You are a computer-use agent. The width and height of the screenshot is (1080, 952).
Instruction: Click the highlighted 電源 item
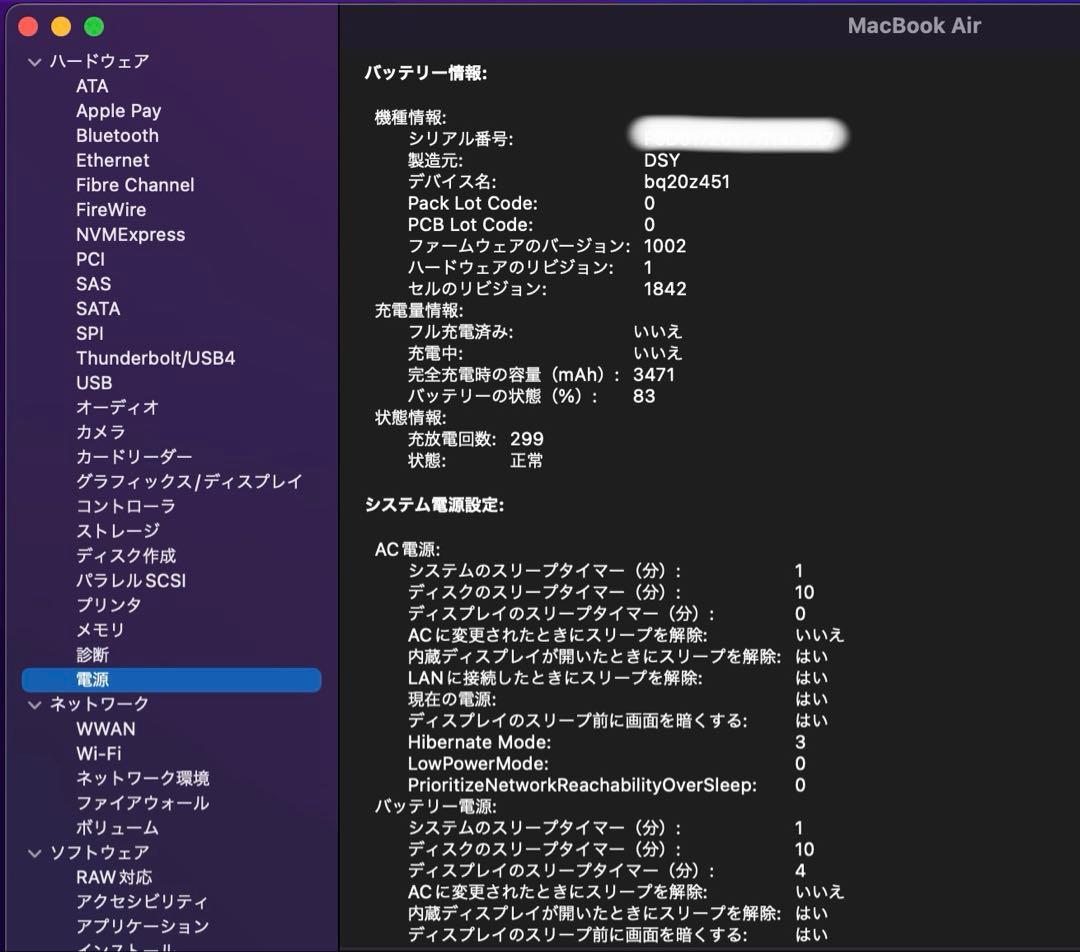[x=92, y=680]
